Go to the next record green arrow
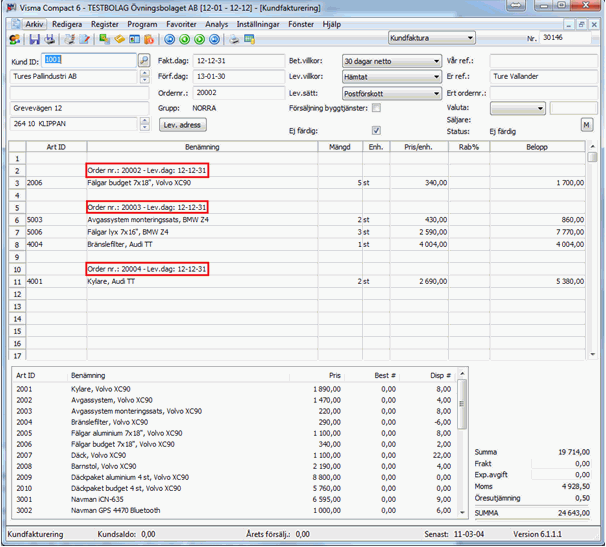606x547 pixels. [199, 40]
